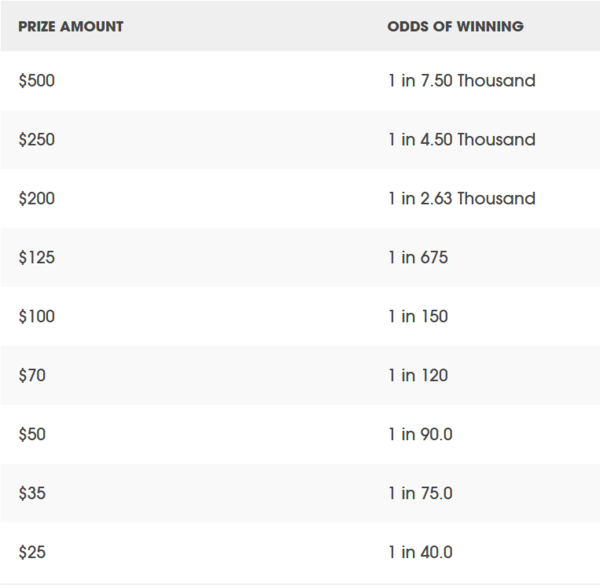Select the $250 prize amount cell

(37, 140)
